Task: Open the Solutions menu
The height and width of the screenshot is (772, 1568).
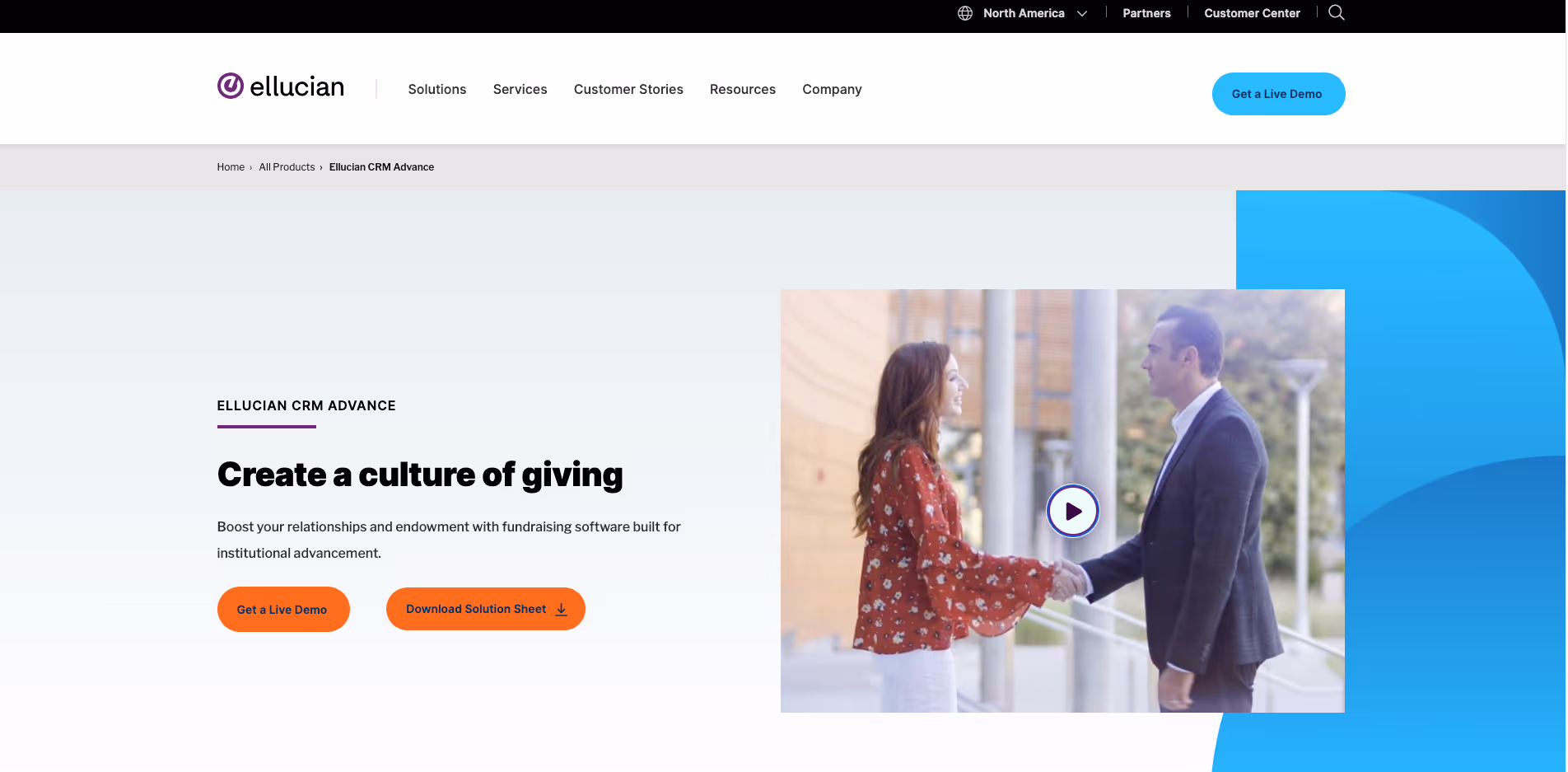Action: 437,89
